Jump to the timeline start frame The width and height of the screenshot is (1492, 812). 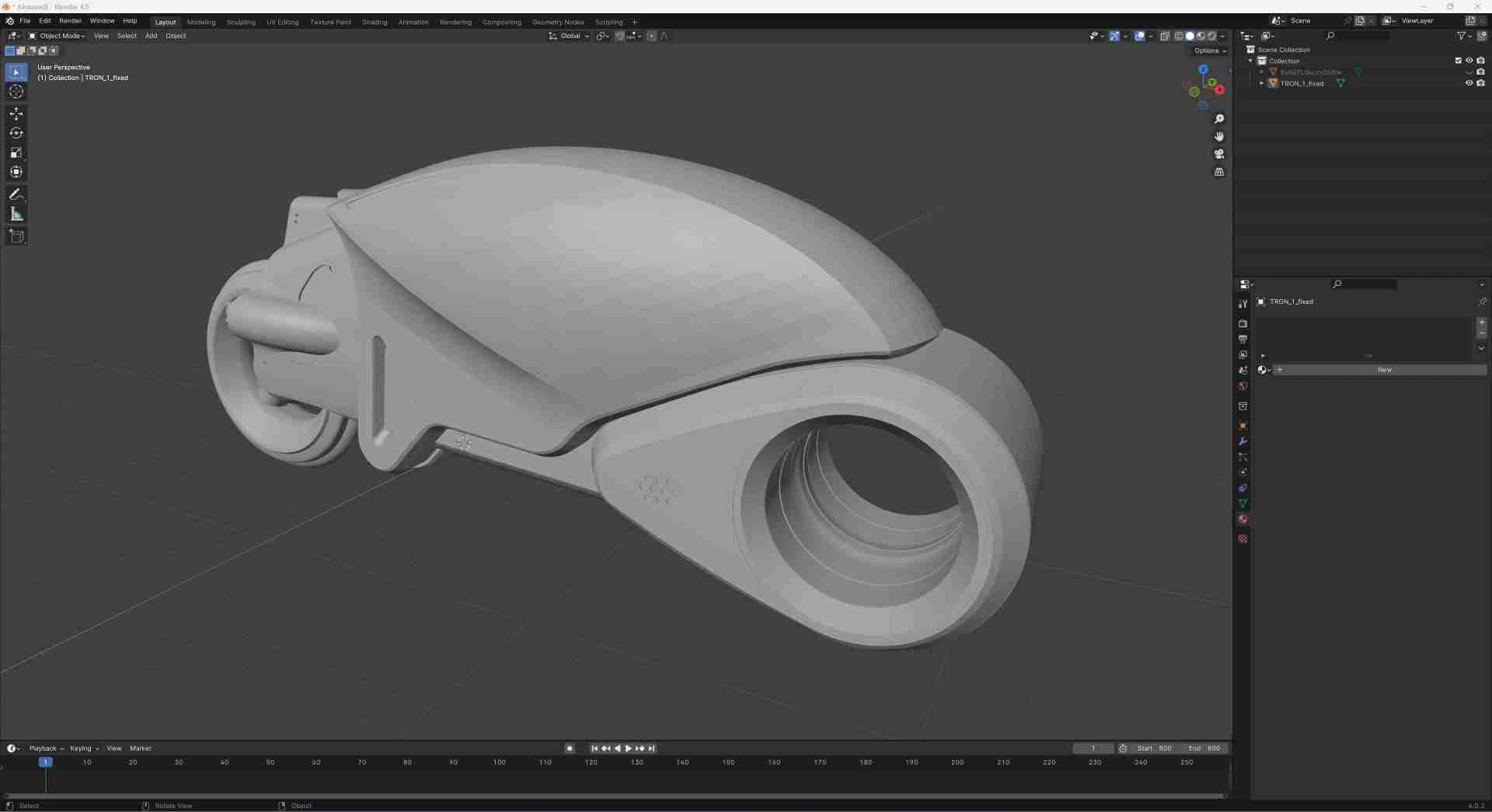pos(594,748)
